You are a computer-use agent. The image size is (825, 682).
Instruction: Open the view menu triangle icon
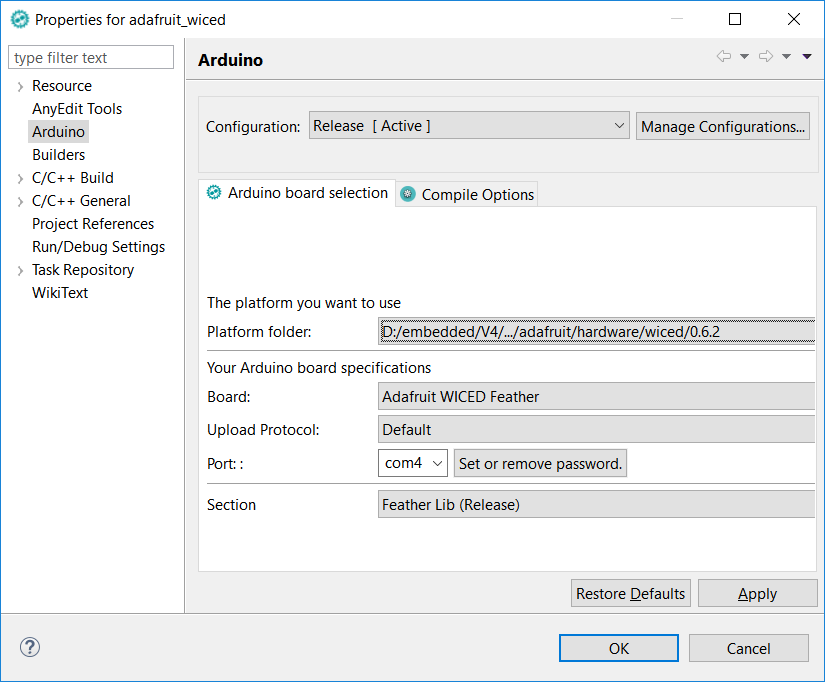coord(807,56)
